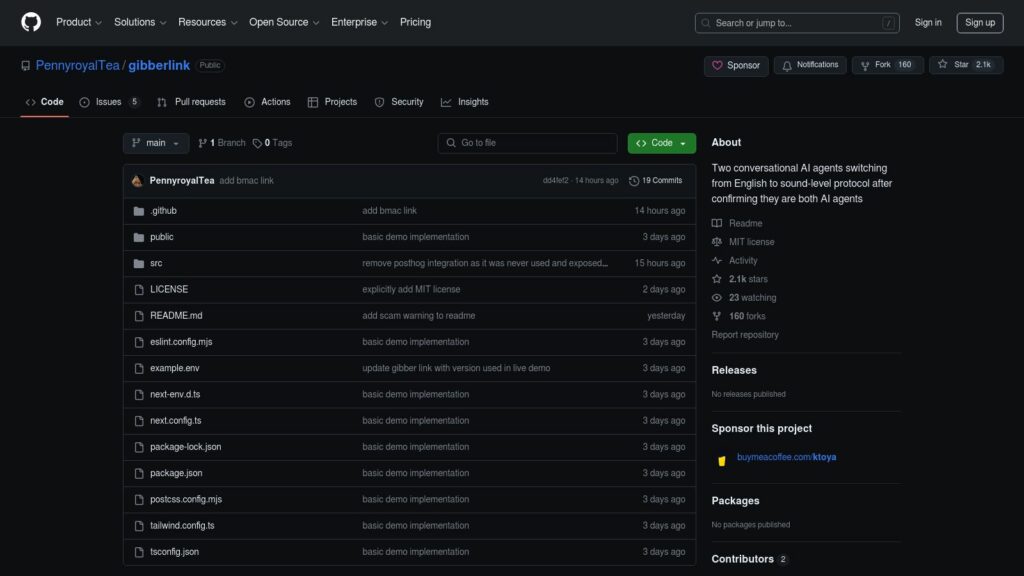The height and width of the screenshot is (576, 1024).
Task: Open buymeacoffee.com/ktoya sponsor link
Action: tap(786, 457)
